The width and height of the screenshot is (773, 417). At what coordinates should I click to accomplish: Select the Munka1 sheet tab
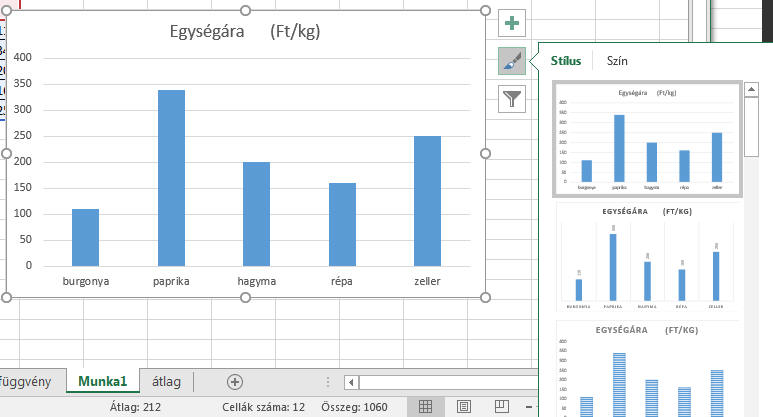click(103, 381)
